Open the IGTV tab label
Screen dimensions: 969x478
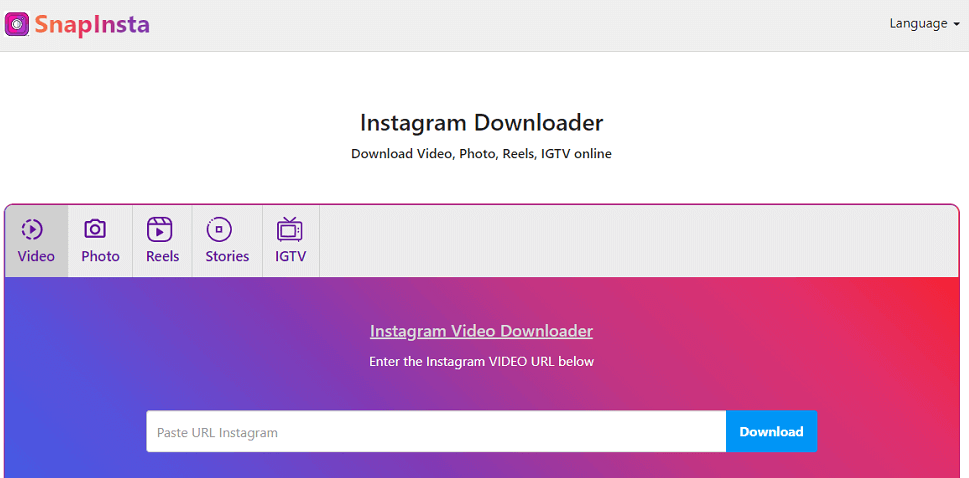(x=290, y=256)
